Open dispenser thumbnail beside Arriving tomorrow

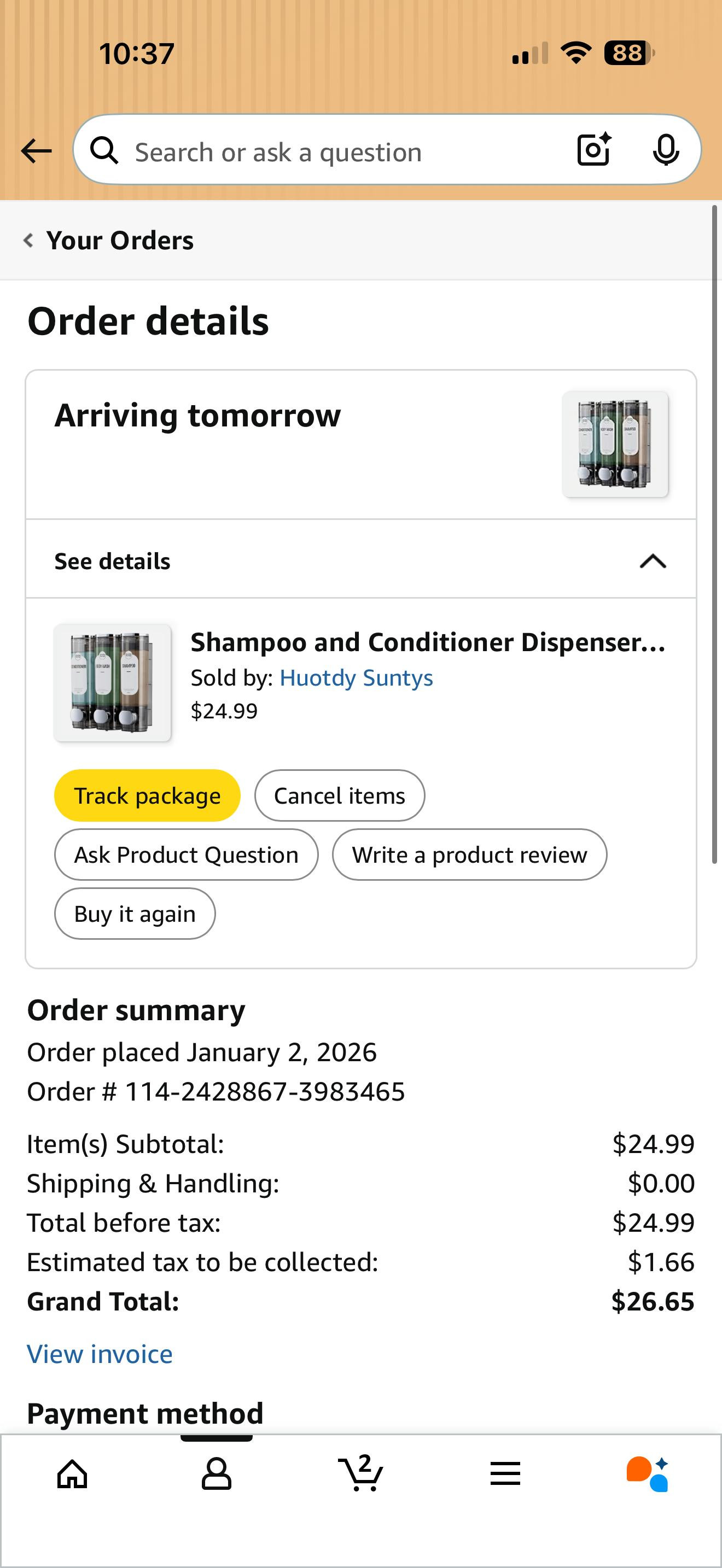(615, 444)
